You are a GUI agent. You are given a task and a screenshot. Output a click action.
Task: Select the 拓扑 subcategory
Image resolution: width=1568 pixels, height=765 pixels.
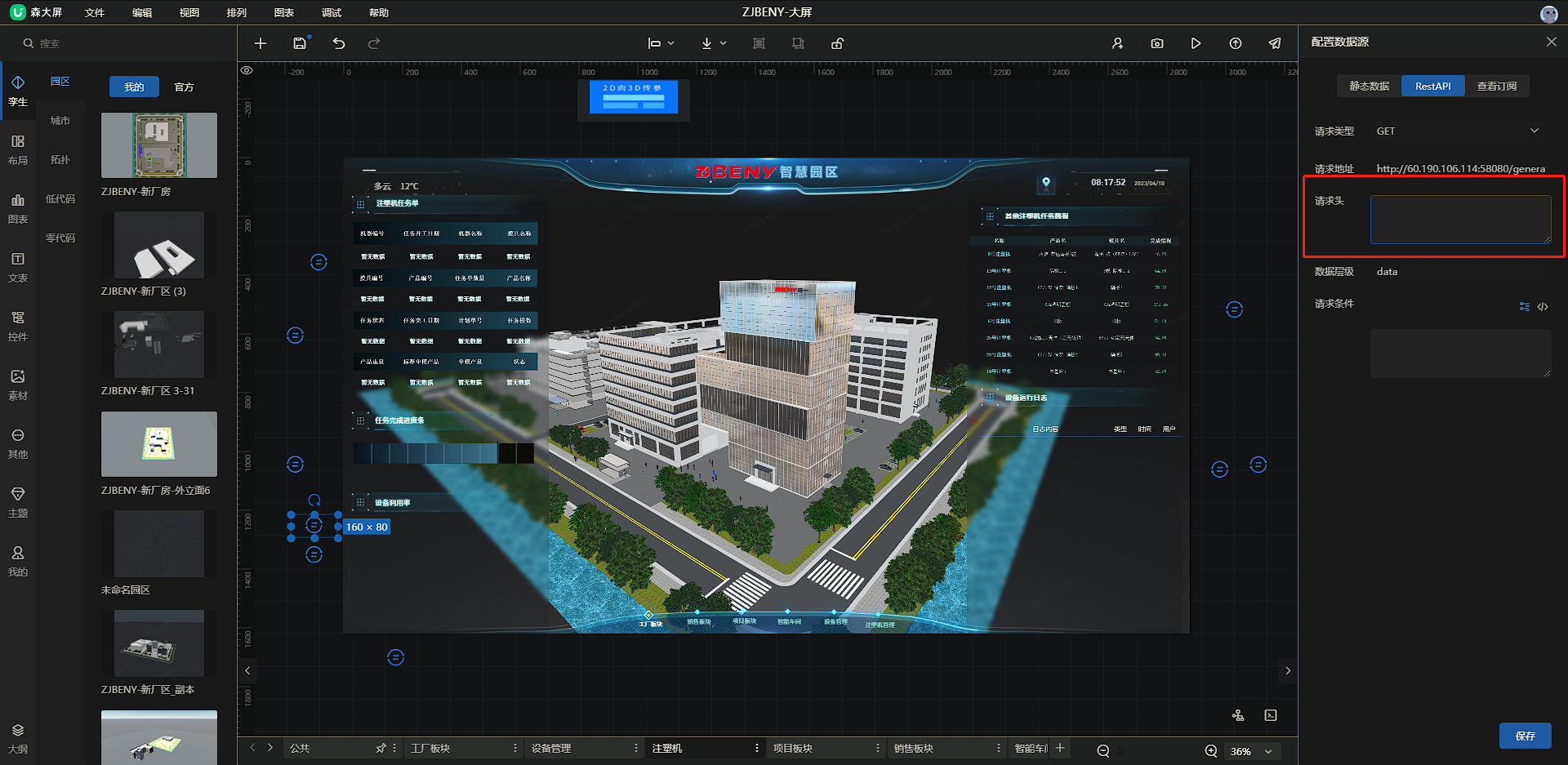(x=60, y=159)
